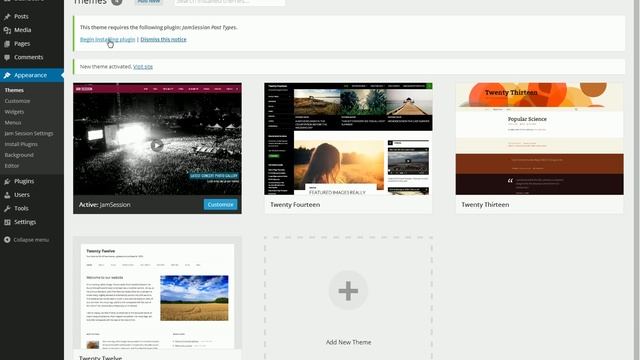Select the Twenty Thirteen theme thumbnail
The height and width of the screenshot is (360, 640).
tap(540, 139)
